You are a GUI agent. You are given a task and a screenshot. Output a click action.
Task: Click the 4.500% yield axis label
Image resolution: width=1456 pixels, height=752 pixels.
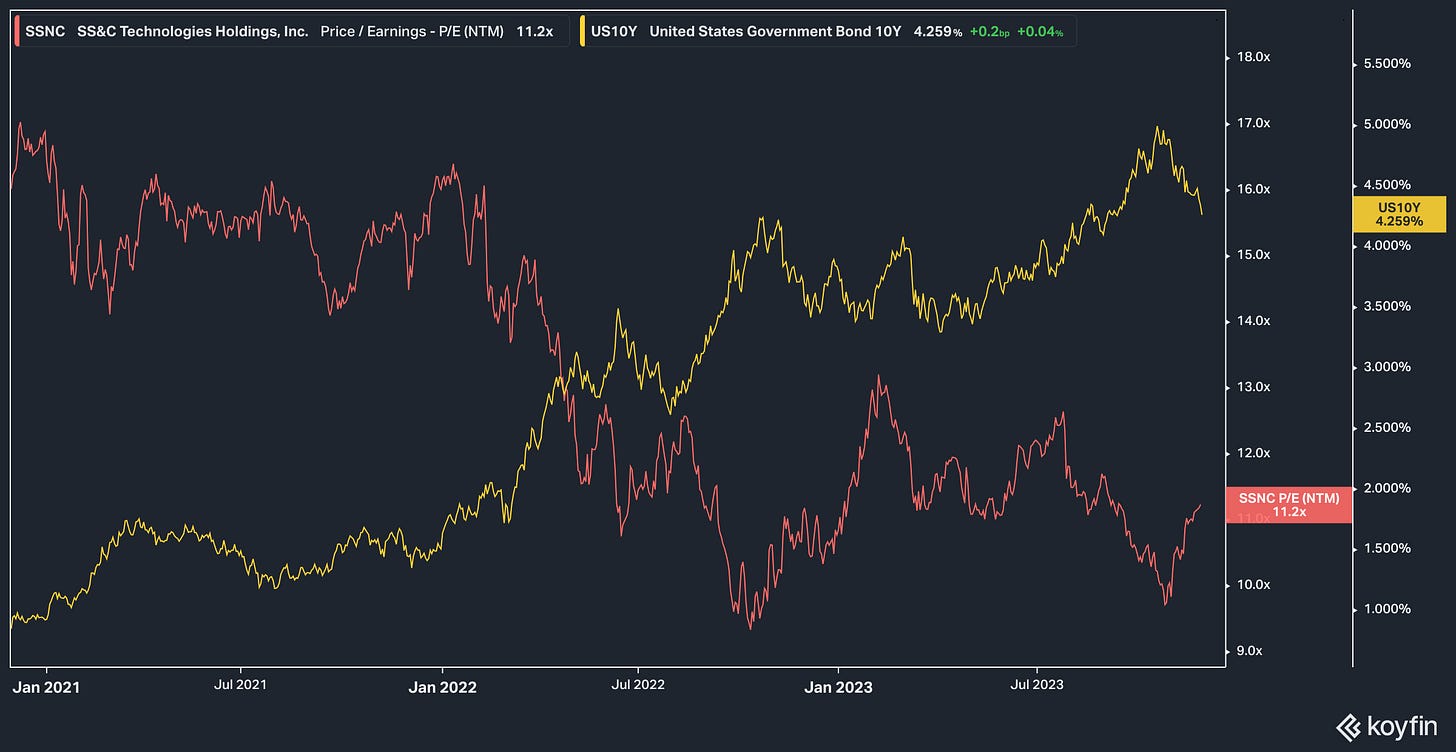1389,184
